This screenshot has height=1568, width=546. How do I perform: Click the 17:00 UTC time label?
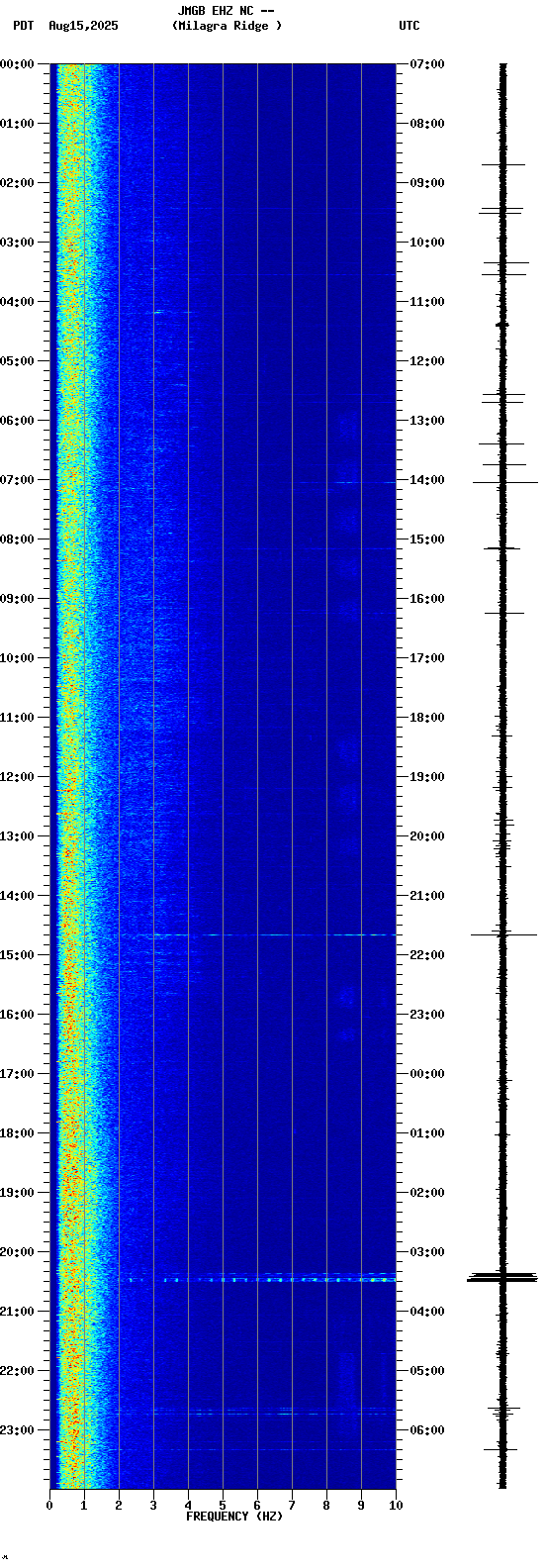coord(427,658)
